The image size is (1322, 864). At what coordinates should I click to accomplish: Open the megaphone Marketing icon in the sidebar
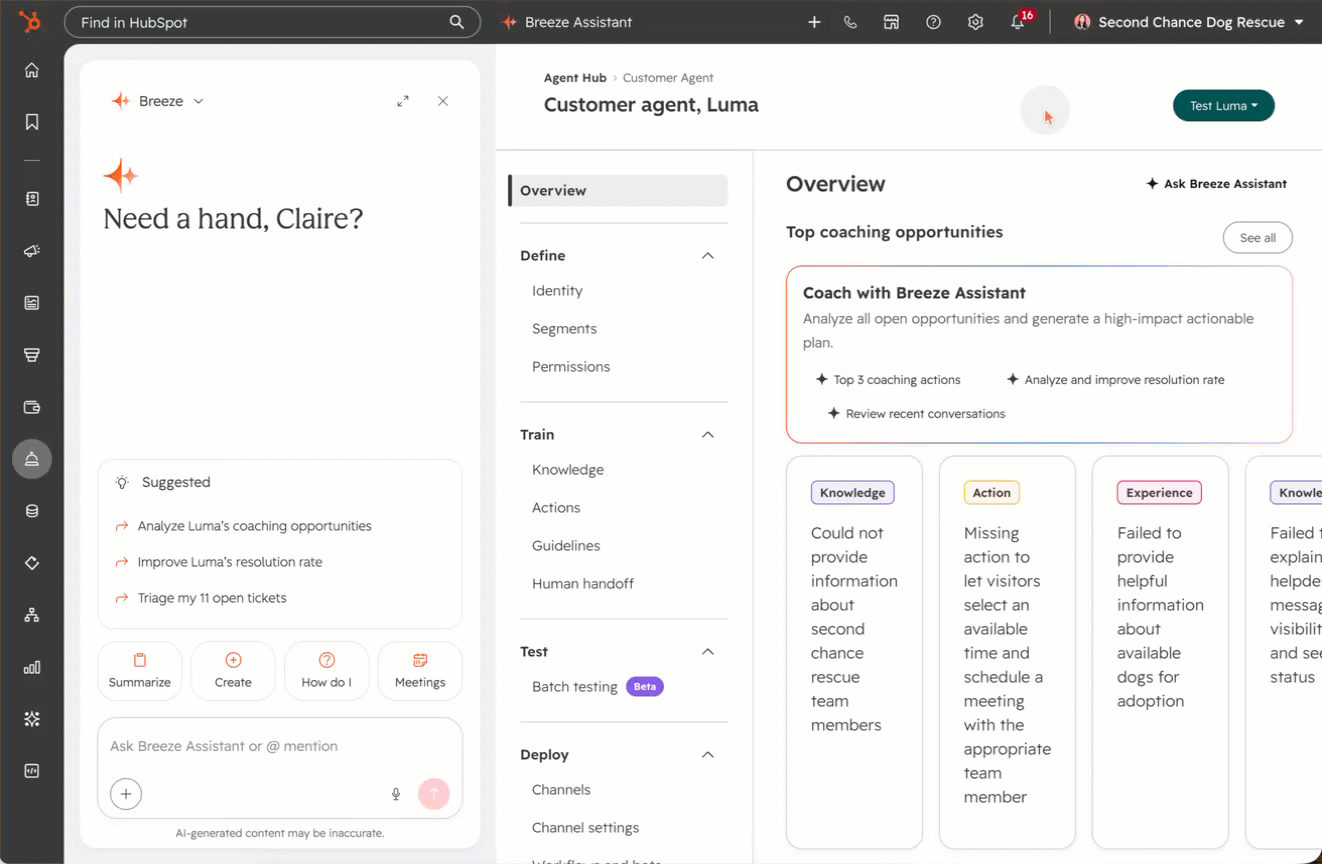pyautogui.click(x=32, y=251)
